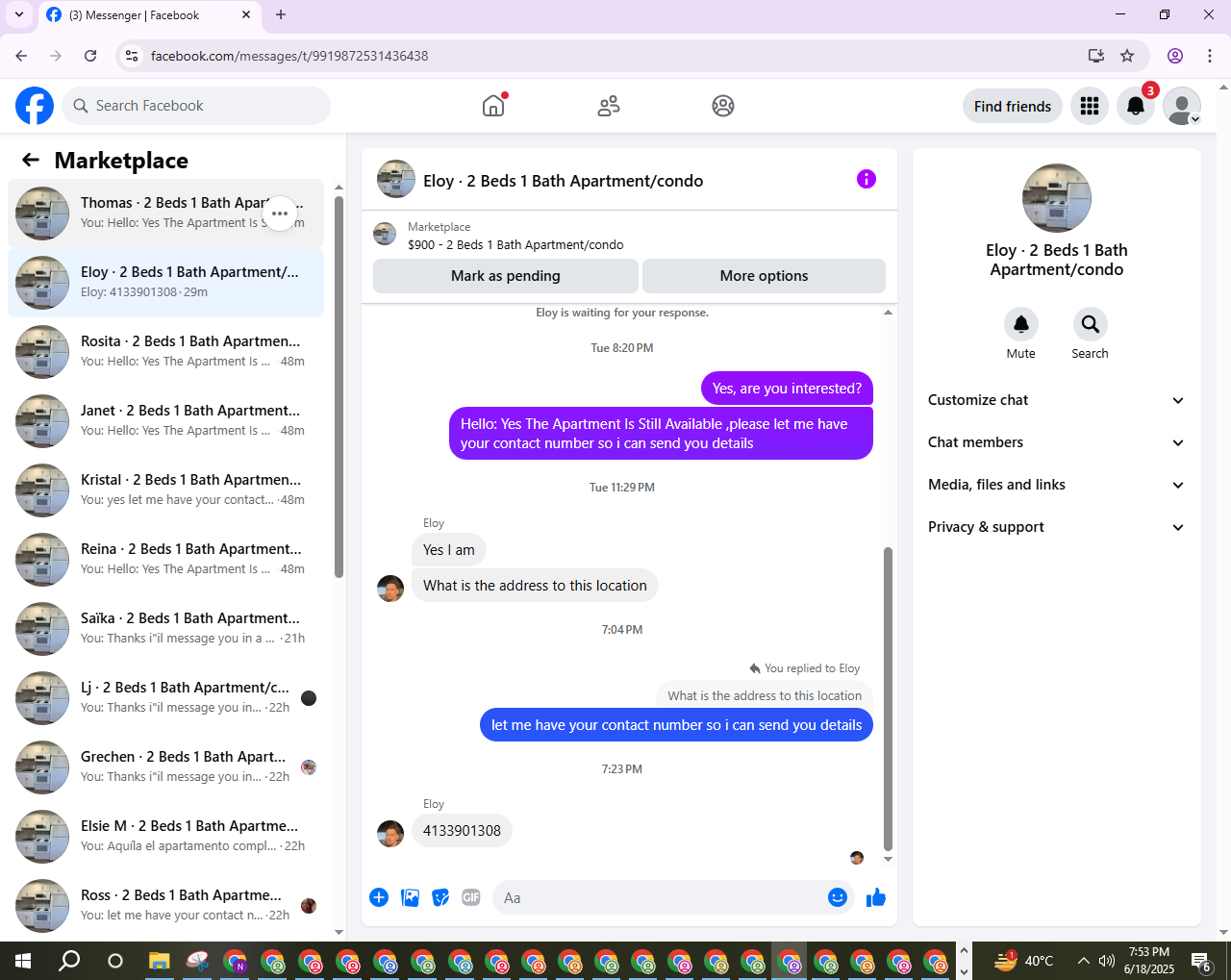The width and height of the screenshot is (1231, 980).
Task: Select Eloy conversation in the list
Action: (x=165, y=283)
